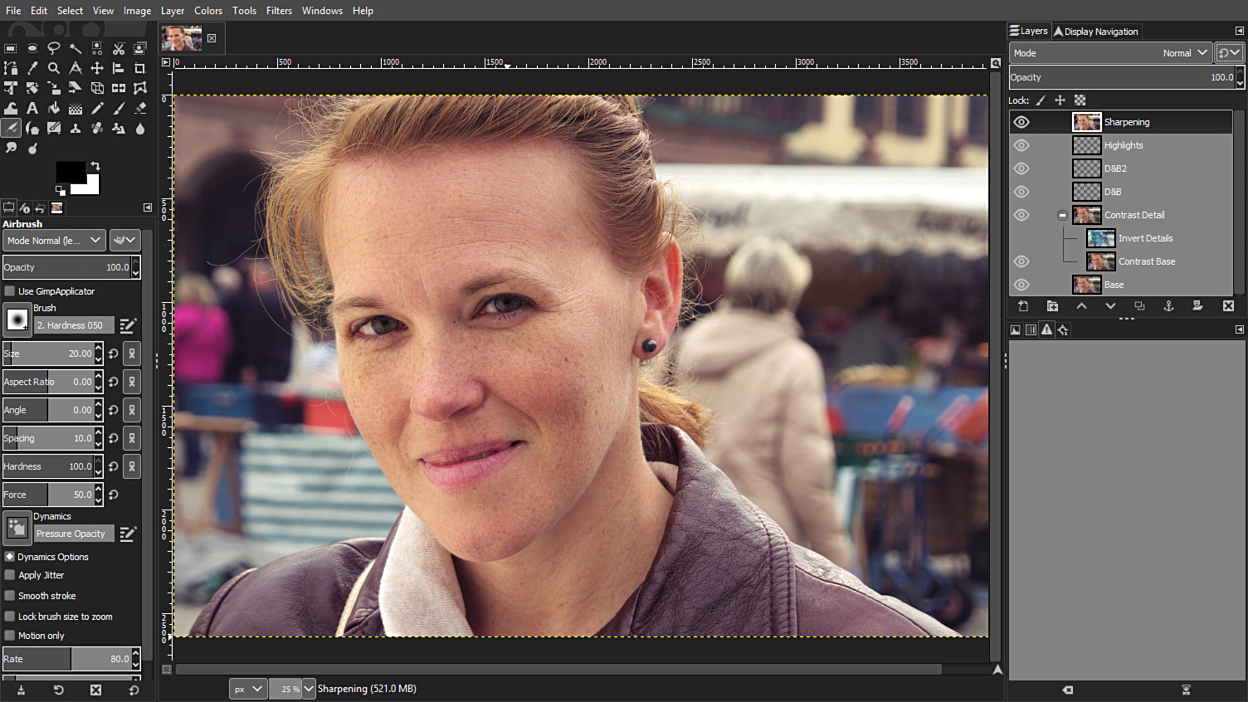Open the layer Mode dropdown
Screen dimensions: 1248x702
[x=1110, y=53]
